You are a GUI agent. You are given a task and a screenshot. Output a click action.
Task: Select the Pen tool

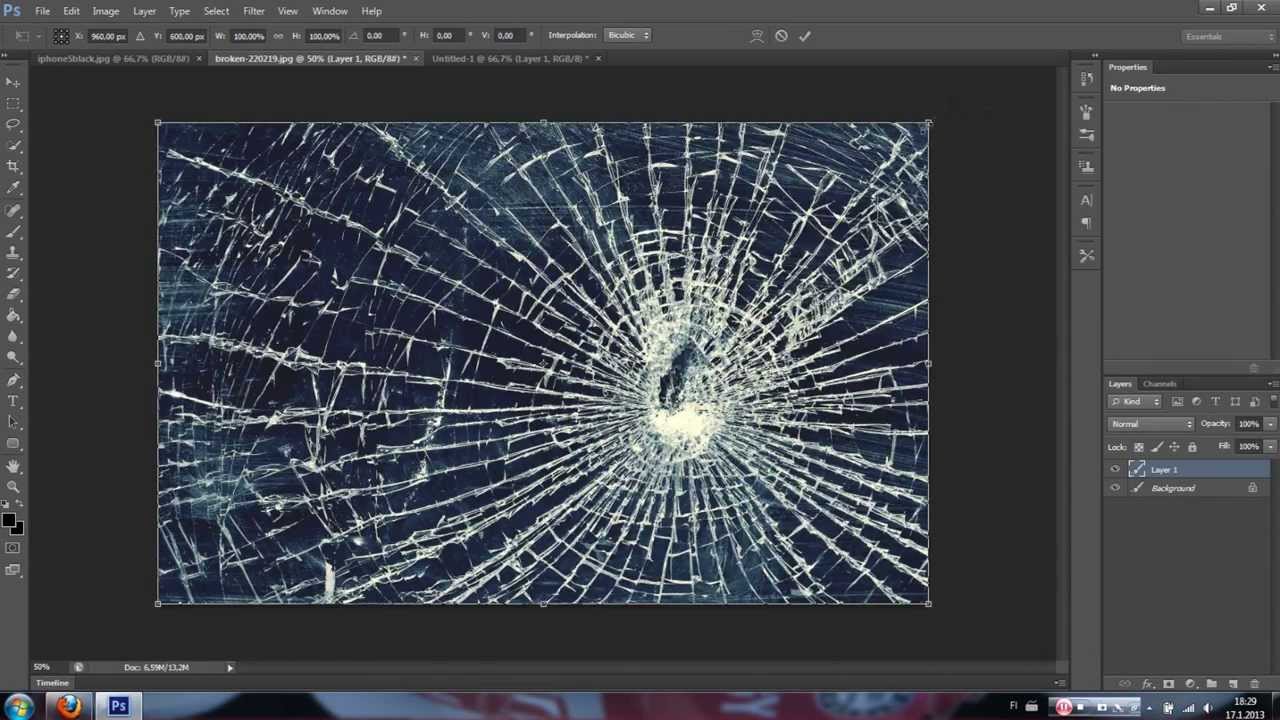click(x=13, y=380)
